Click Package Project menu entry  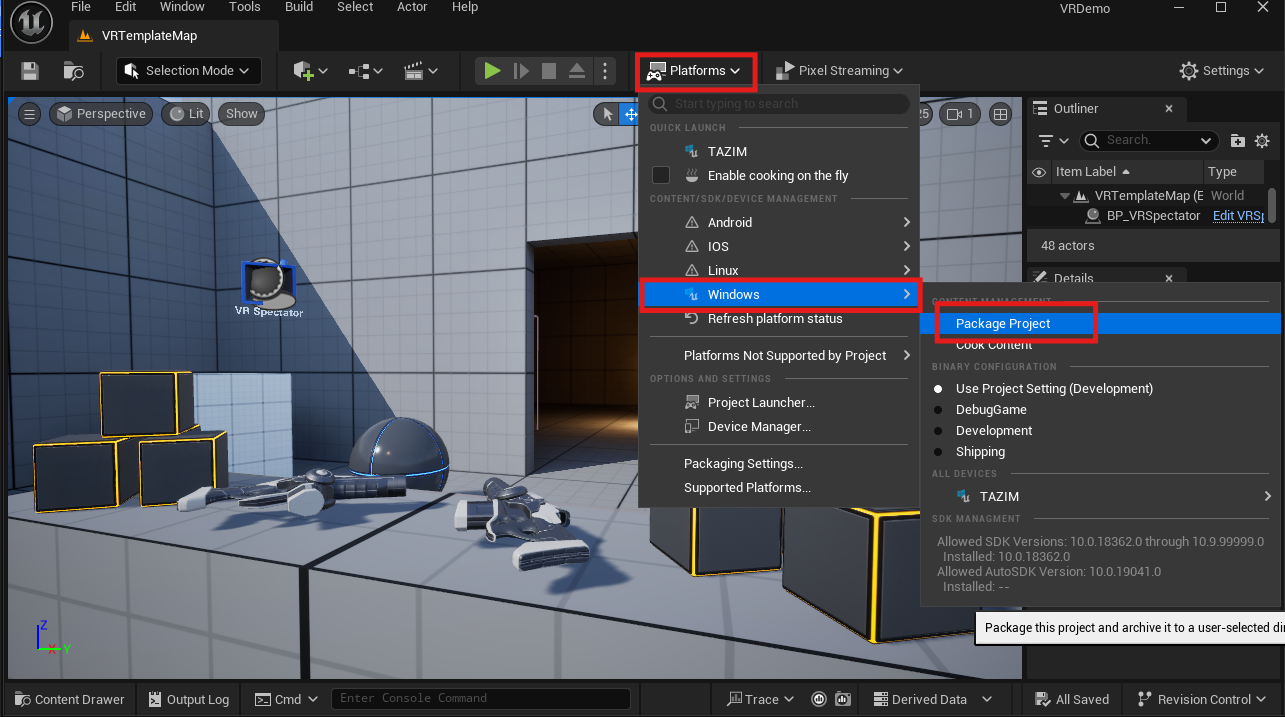tap(1003, 323)
